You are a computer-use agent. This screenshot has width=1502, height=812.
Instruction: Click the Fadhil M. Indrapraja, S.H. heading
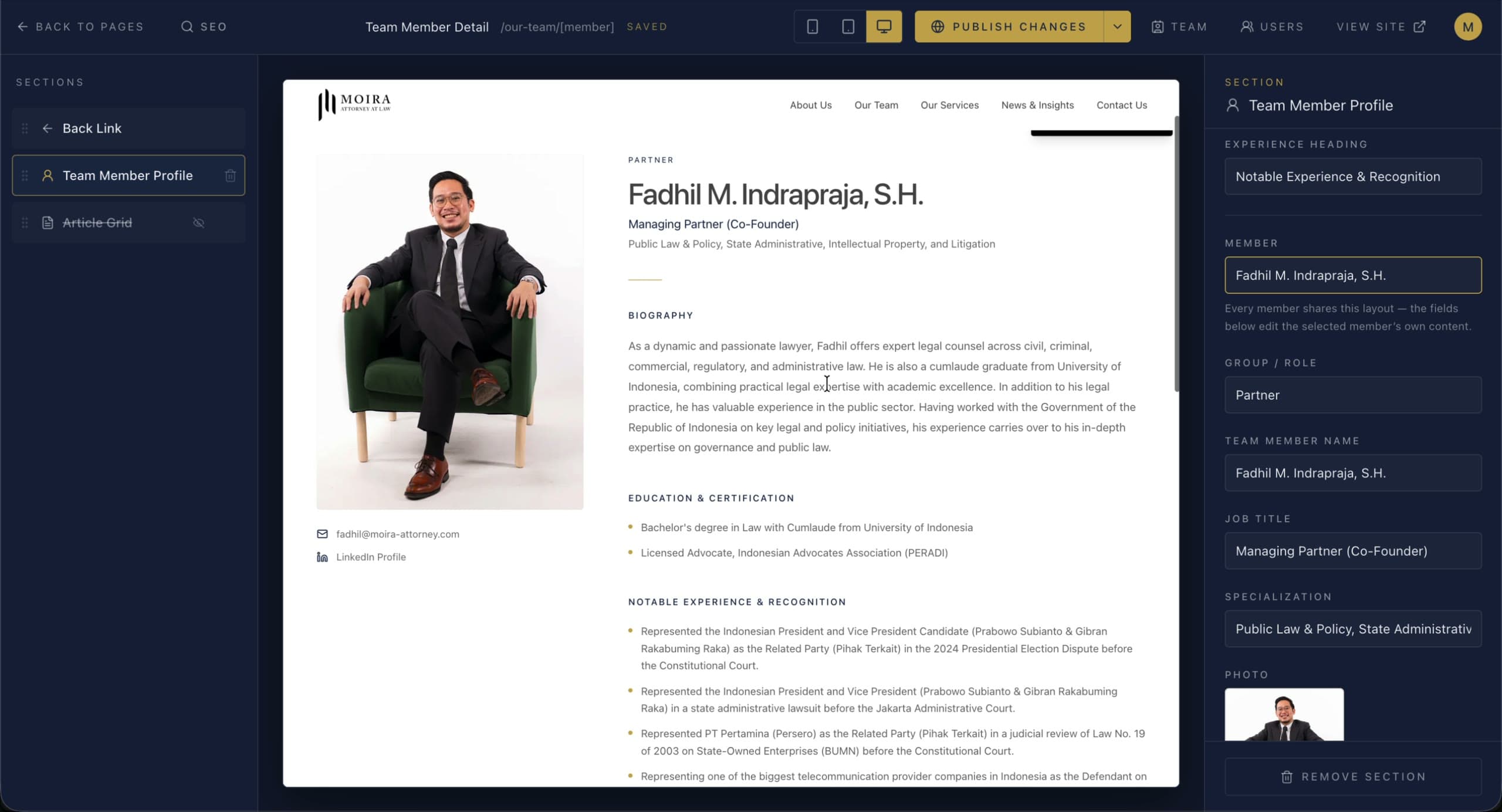click(776, 194)
